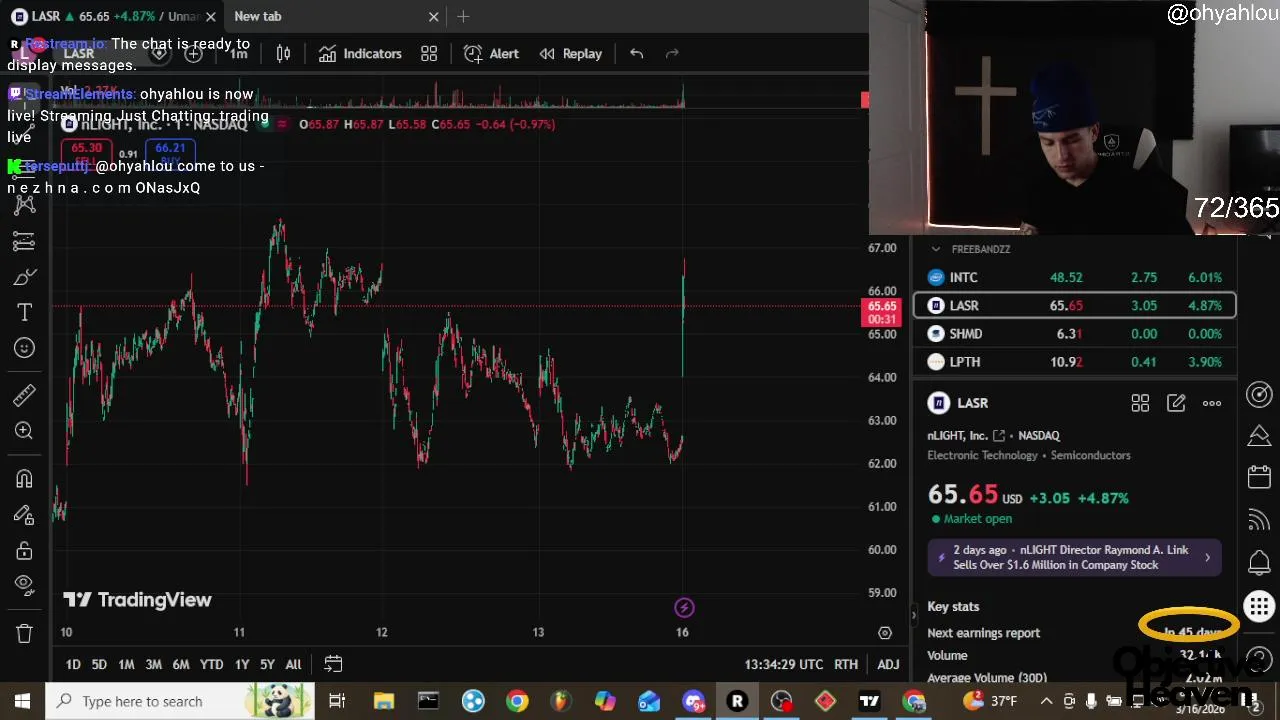This screenshot has width=1280, height=720.
Task: Select the Measure ruler tool
Action: pyautogui.click(x=24, y=395)
